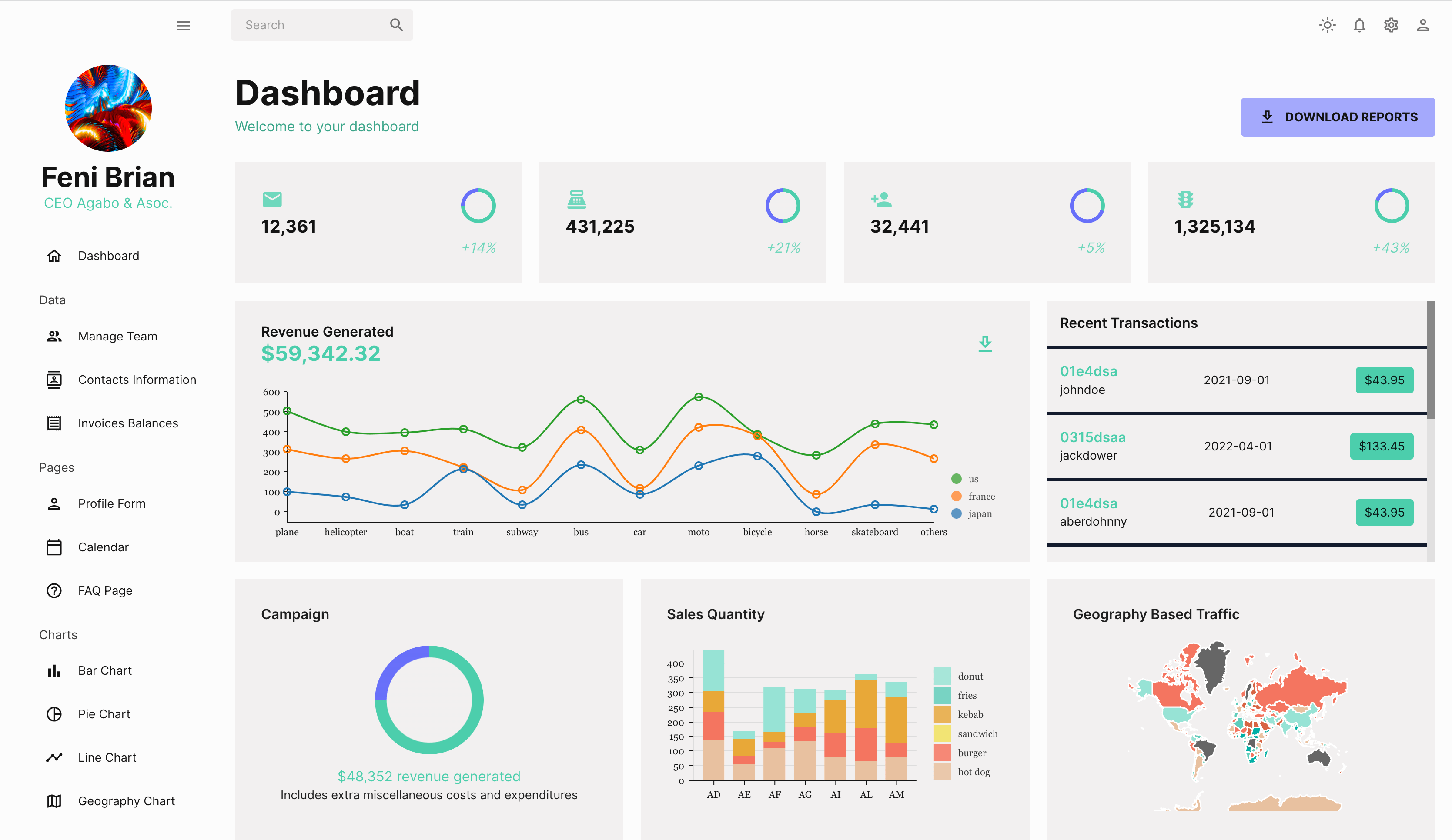This screenshot has height=840, width=1452.
Task: Click the new-clients icon on 32,441 card
Action: [881, 199]
